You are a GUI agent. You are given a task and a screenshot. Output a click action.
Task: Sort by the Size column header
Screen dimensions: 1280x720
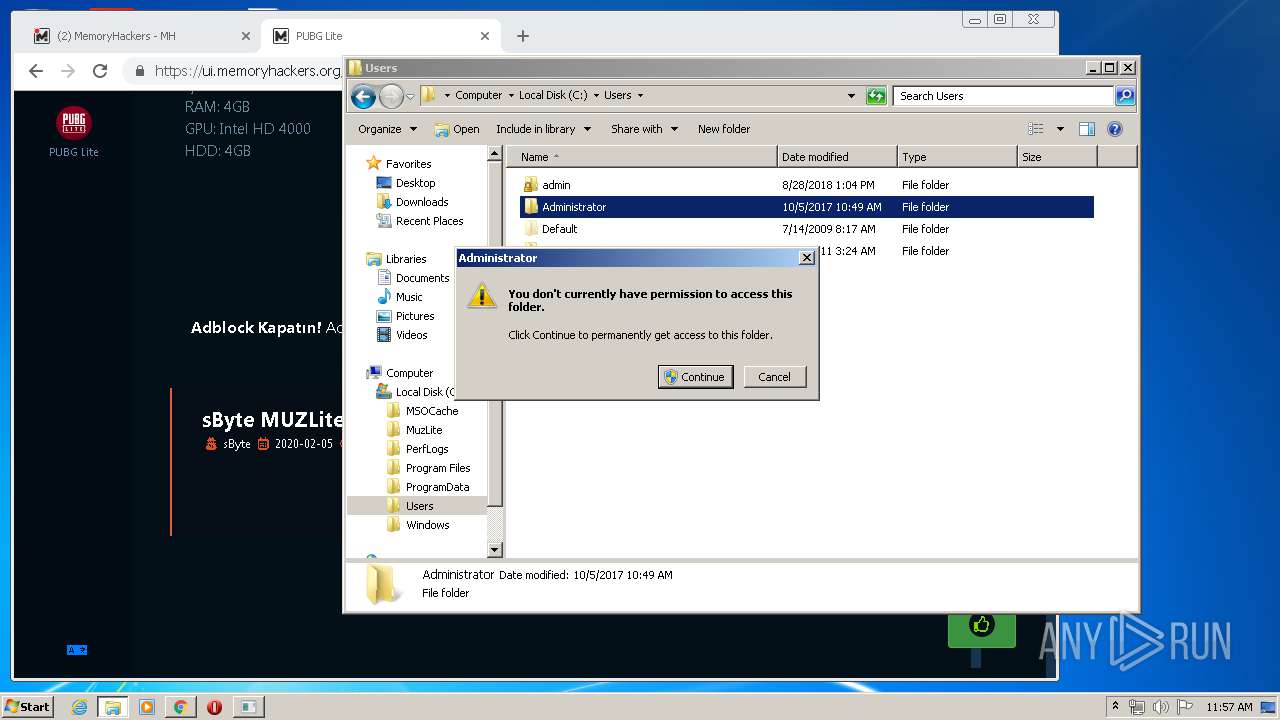point(1057,157)
